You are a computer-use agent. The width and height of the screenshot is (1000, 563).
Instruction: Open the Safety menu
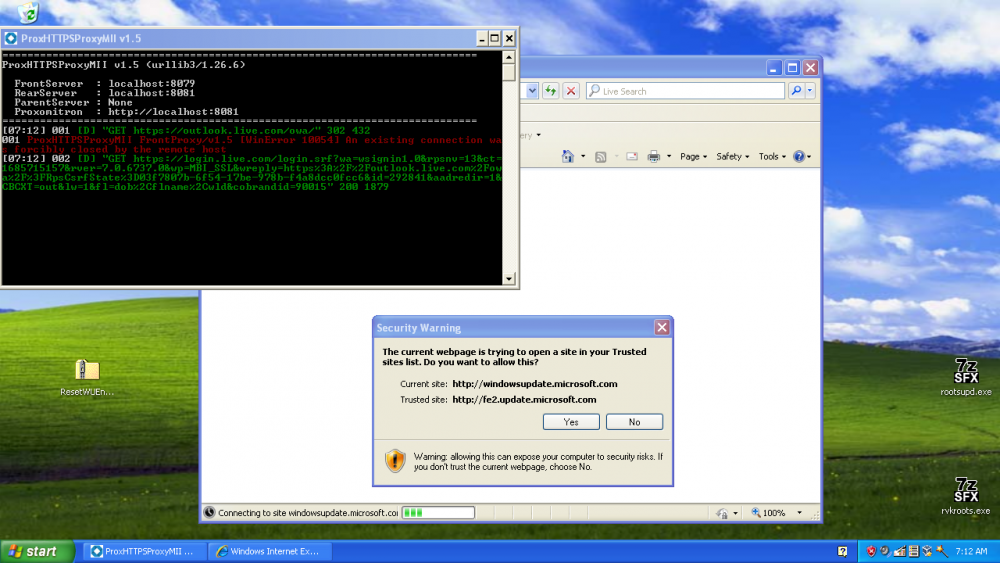732,156
